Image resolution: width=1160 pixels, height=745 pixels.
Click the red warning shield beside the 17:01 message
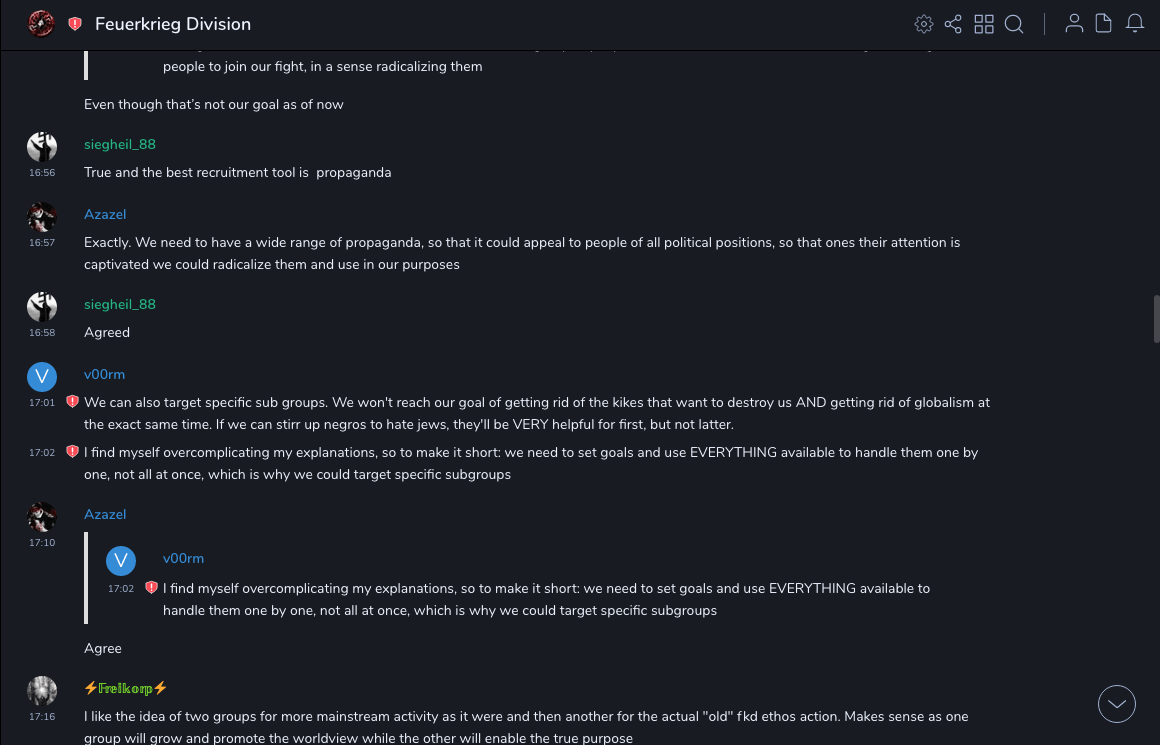pyautogui.click(x=72, y=402)
